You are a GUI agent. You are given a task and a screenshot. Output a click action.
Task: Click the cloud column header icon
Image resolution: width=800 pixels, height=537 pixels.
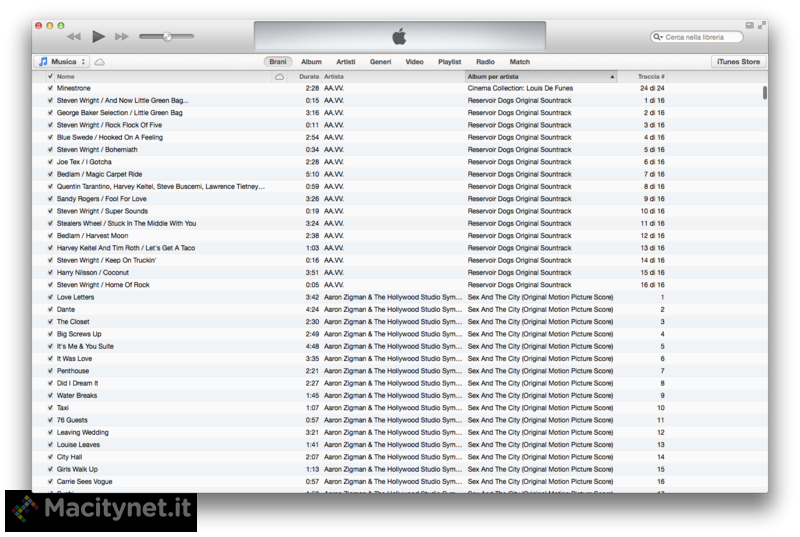280,76
